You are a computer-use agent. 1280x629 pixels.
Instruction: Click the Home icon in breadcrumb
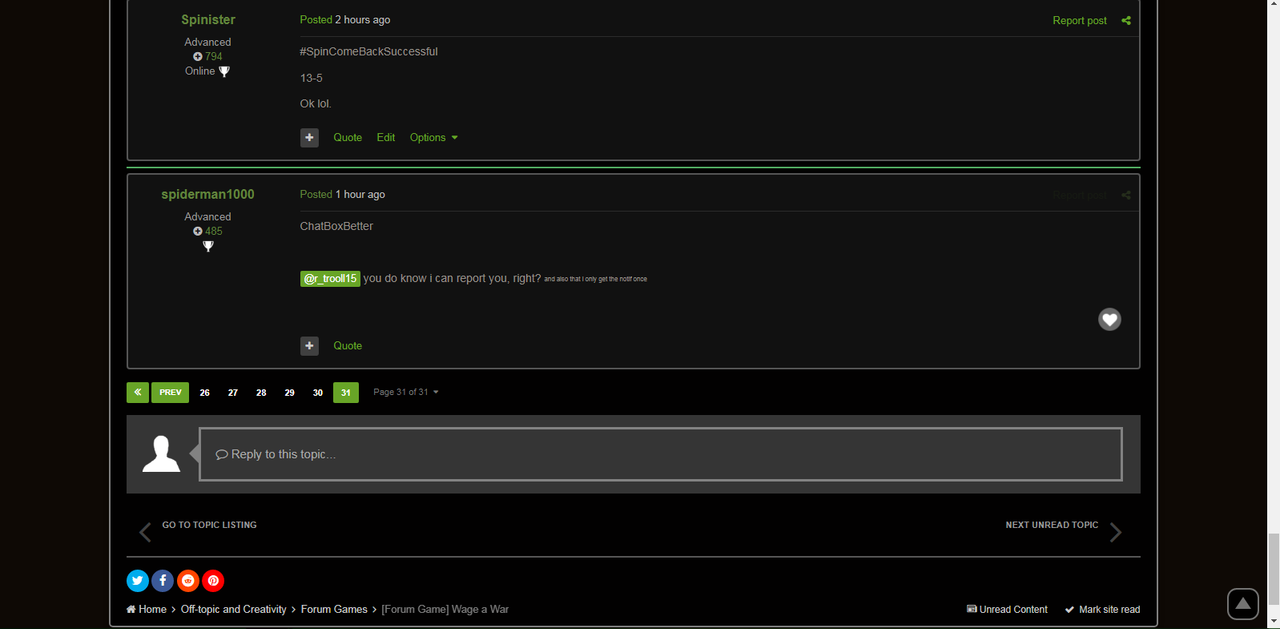click(x=131, y=610)
